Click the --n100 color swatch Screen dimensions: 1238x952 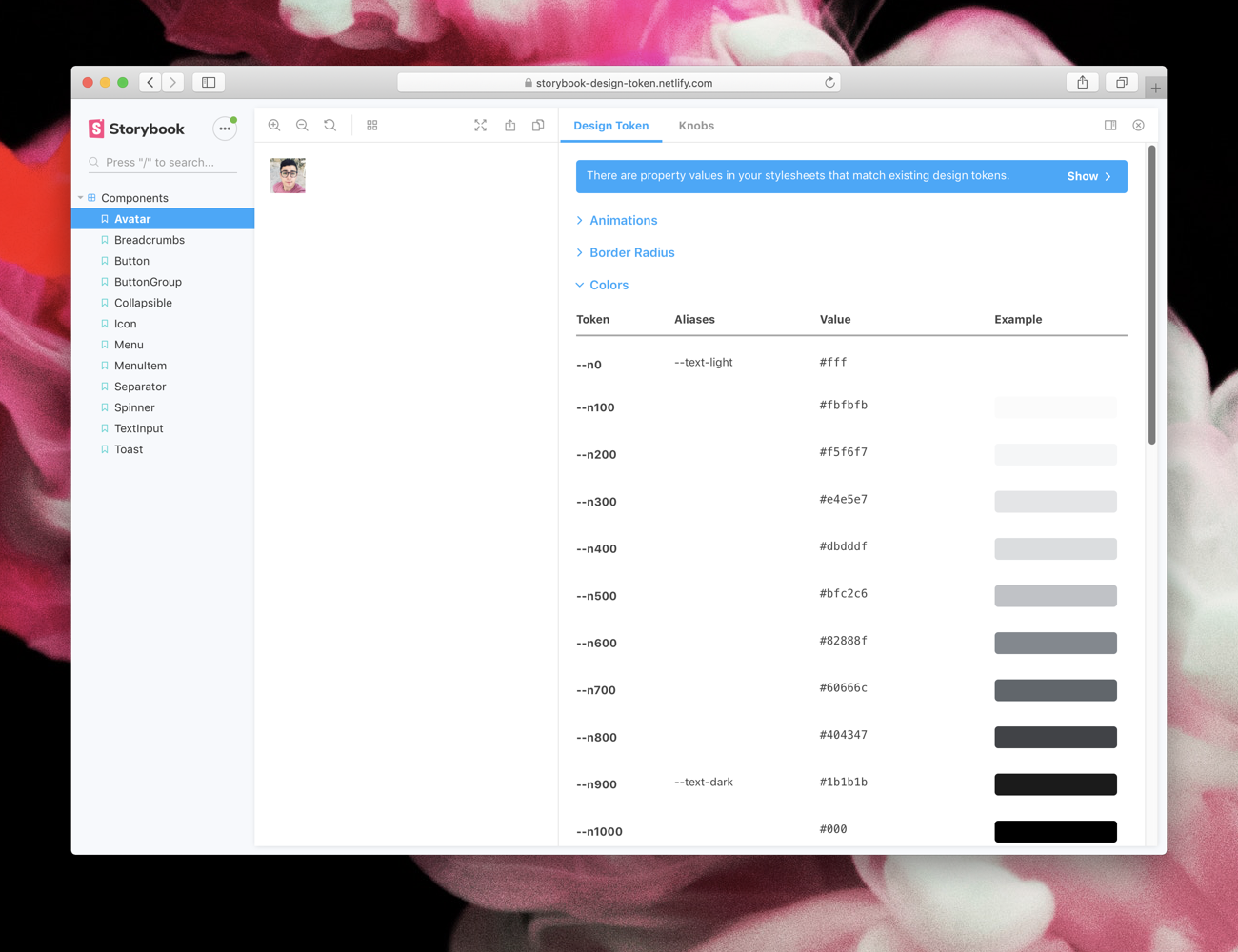[x=1055, y=407]
